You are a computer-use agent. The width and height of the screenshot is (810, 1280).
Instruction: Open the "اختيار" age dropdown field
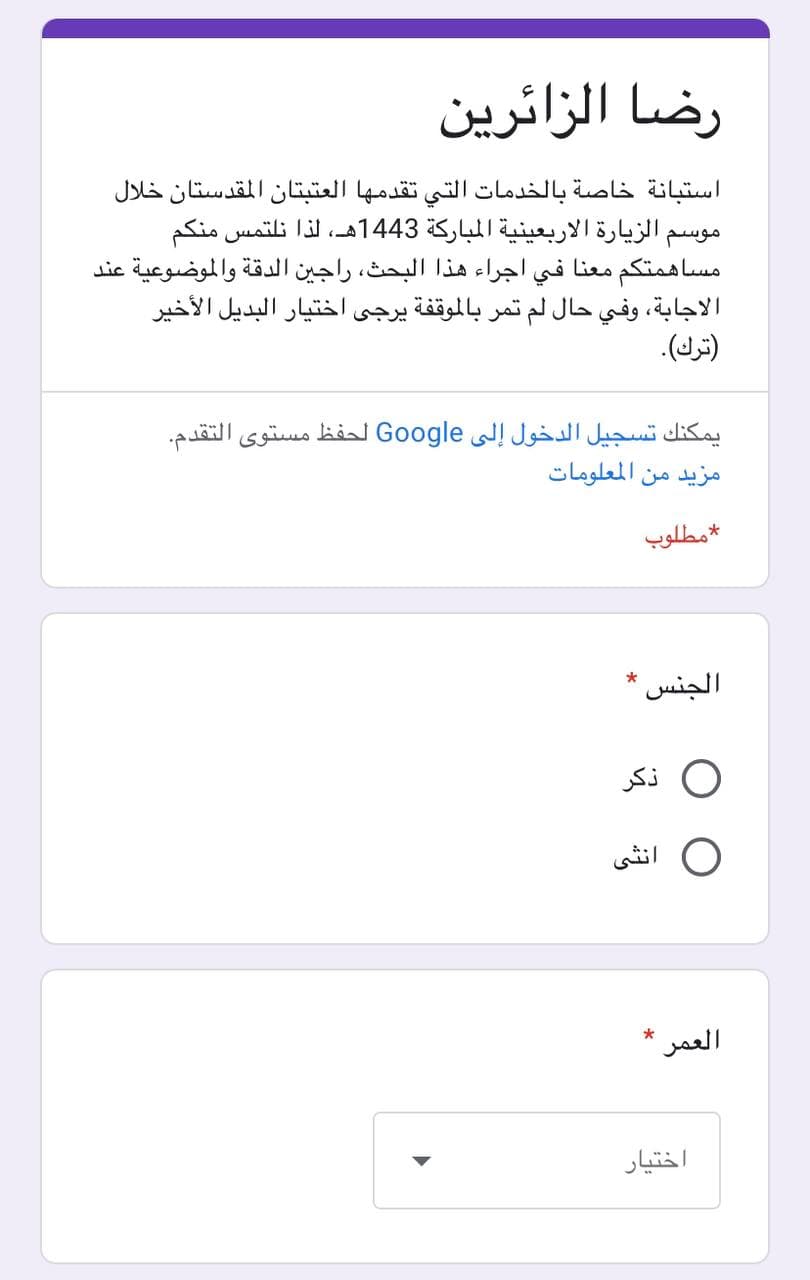[546, 1160]
